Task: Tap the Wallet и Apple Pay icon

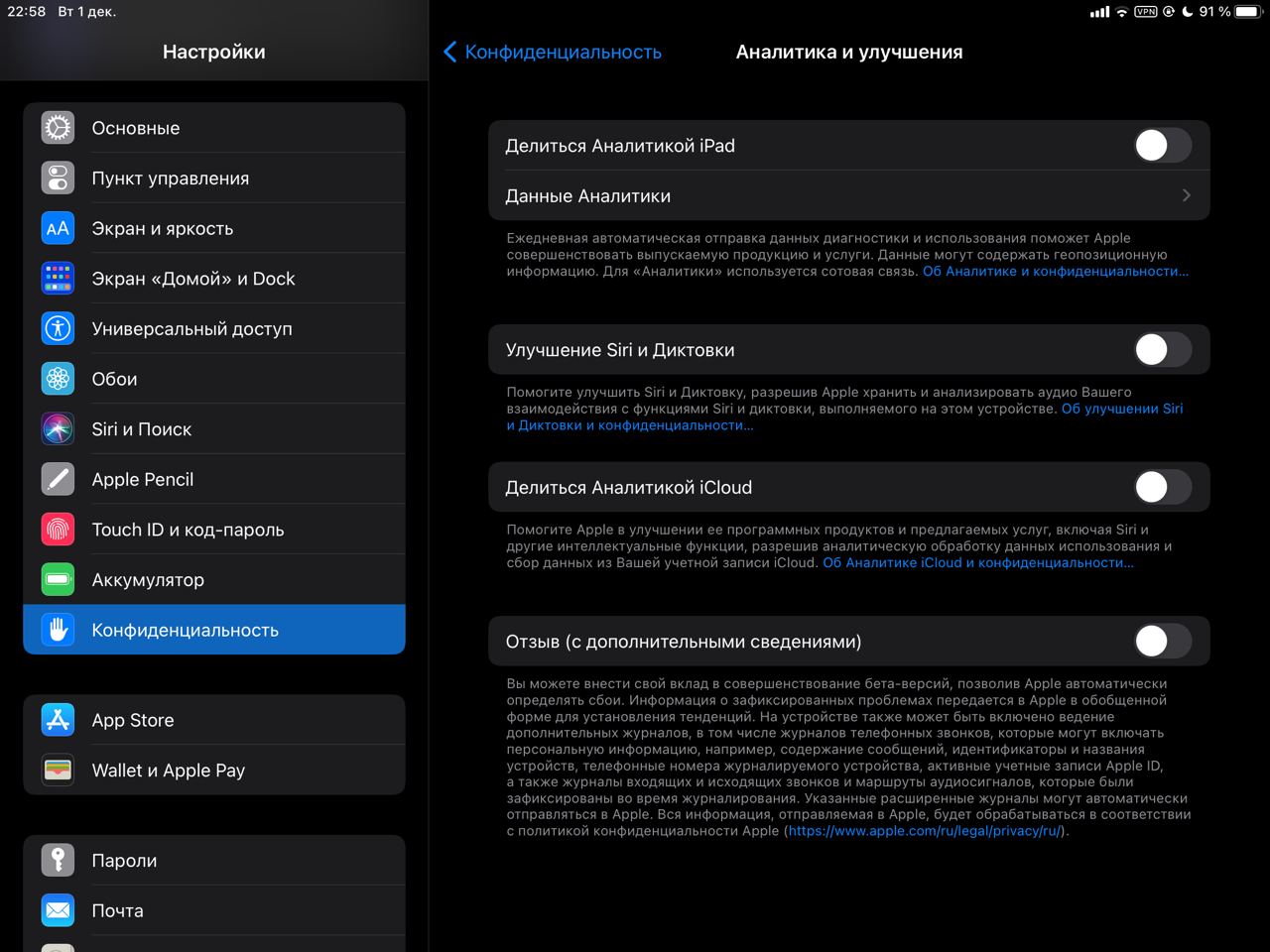Action: [x=59, y=771]
